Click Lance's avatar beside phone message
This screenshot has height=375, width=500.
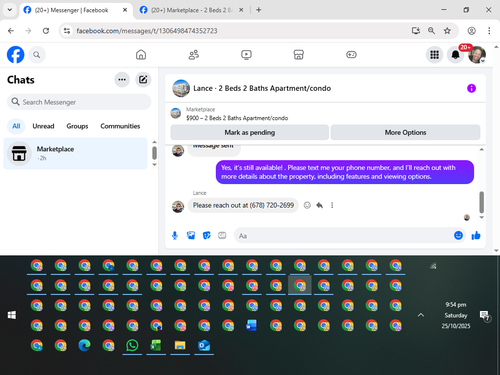pyautogui.click(x=178, y=207)
